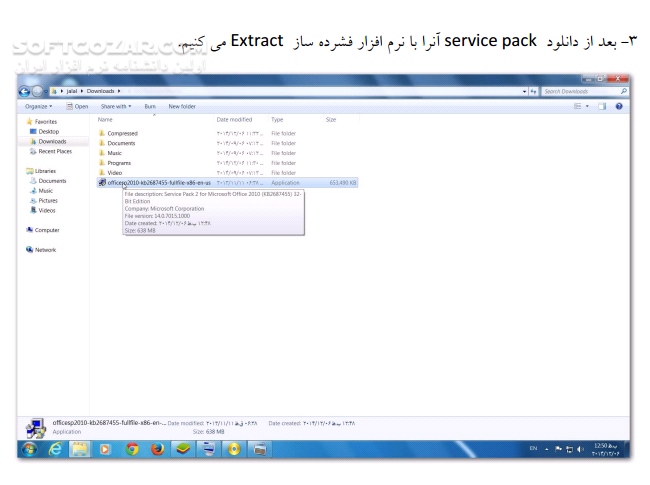Open Windows Explorer taskbar icon
The width and height of the screenshot is (650, 485).
click(80, 449)
